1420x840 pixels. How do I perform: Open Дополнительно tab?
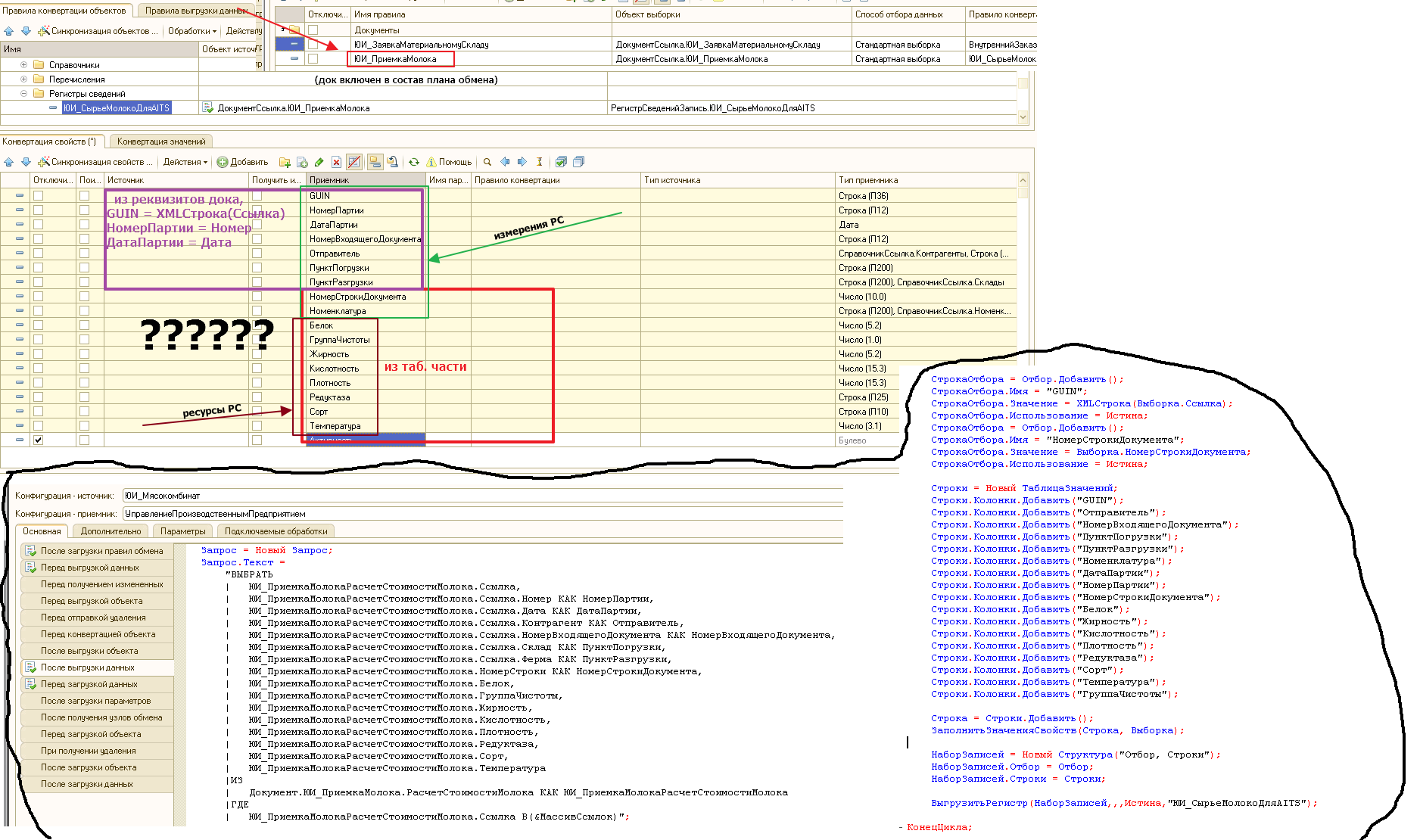point(111,531)
